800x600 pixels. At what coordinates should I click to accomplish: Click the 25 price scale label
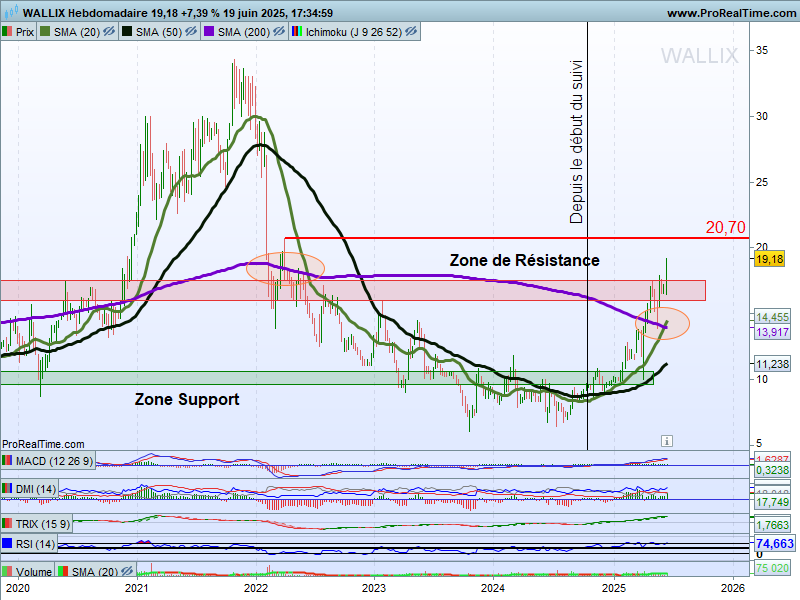coord(762,182)
